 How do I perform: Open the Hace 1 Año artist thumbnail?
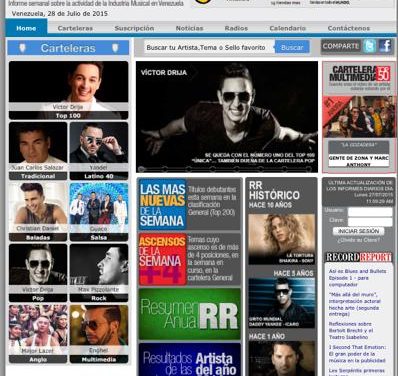click(282, 358)
